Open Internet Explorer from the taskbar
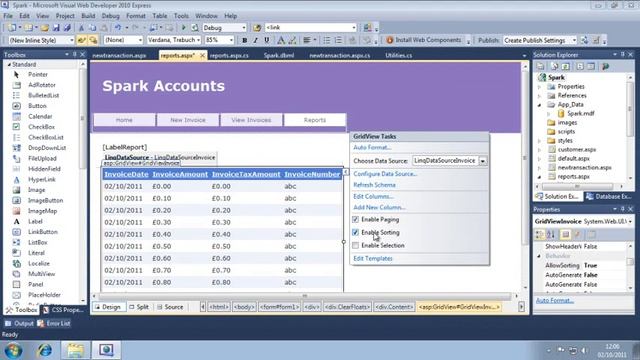The image size is (640, 360). 44,350
